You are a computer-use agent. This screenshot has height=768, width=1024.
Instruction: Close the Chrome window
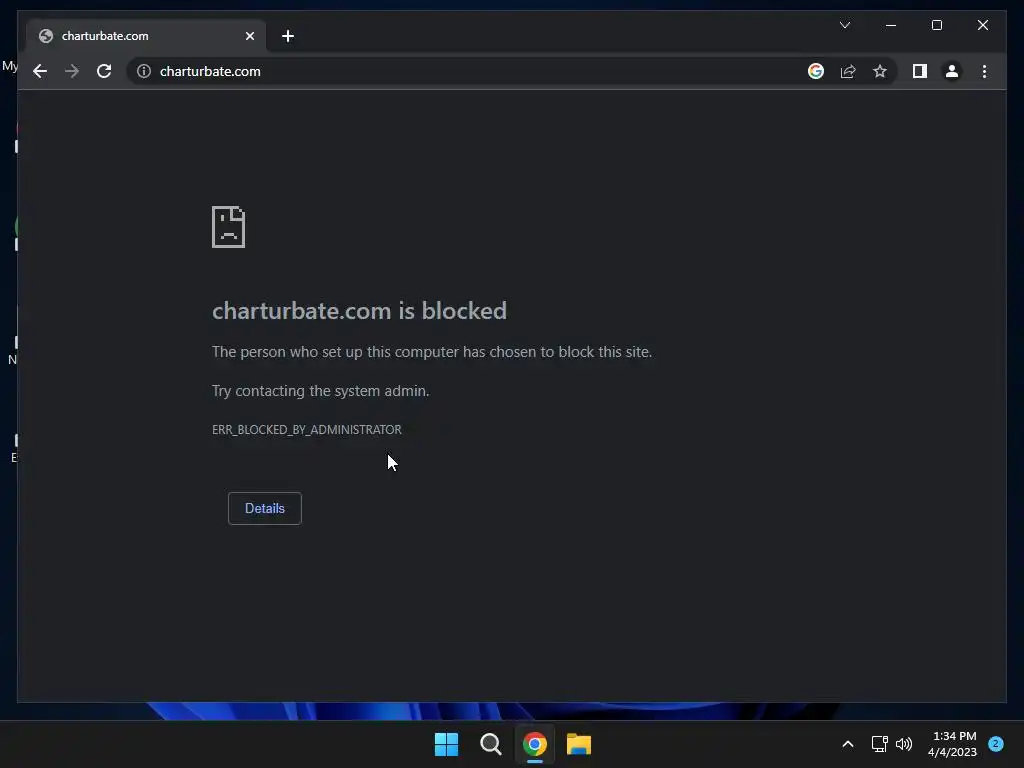pos(983,25)
